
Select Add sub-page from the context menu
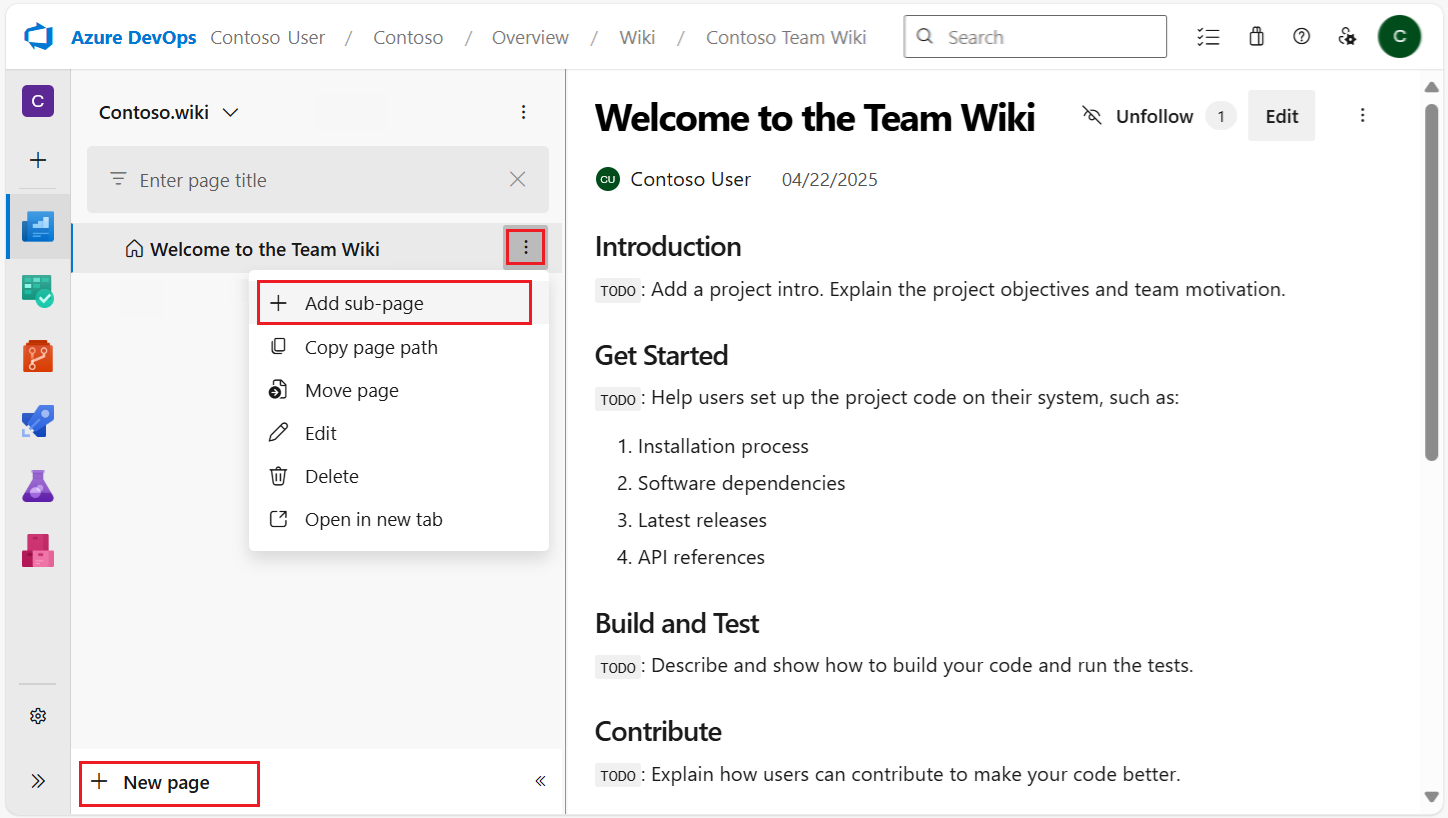(364, 302)
